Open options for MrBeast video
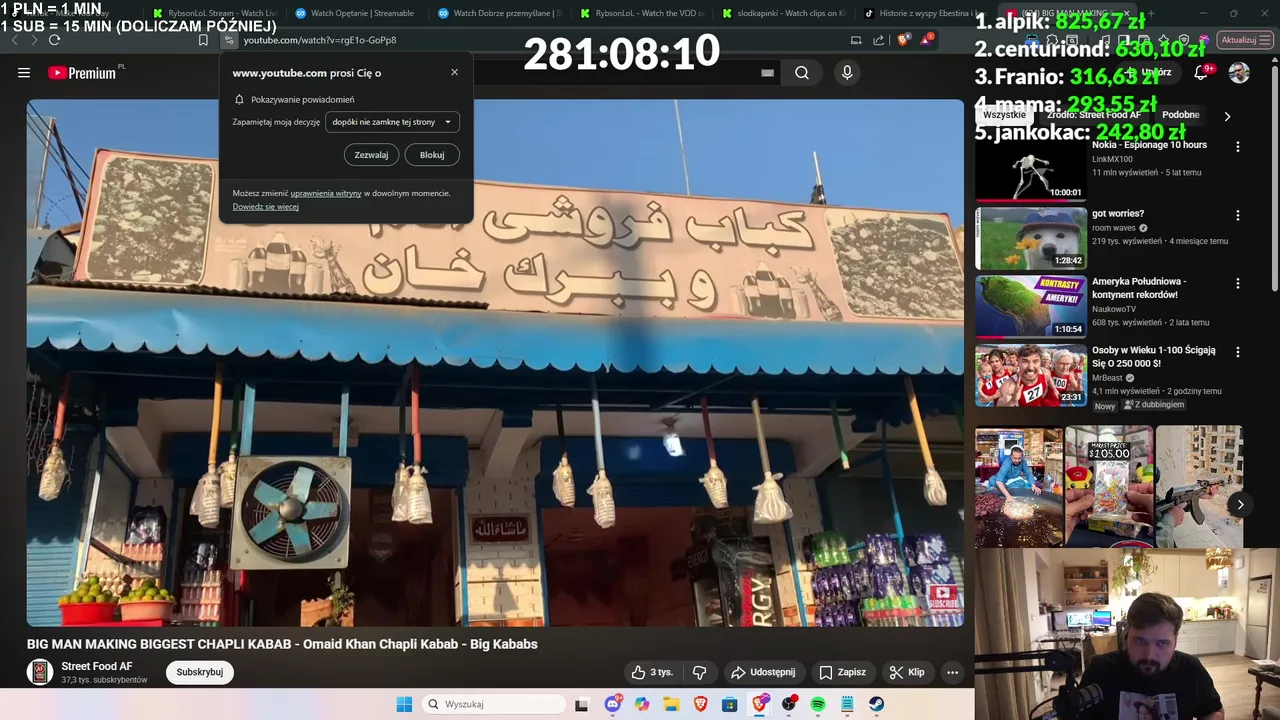 tap(1237, 352)
